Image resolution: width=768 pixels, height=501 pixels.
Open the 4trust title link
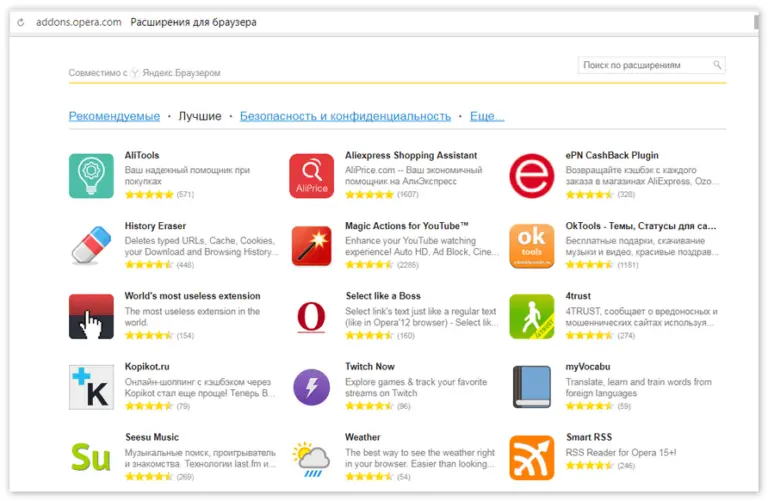point(578,296)
